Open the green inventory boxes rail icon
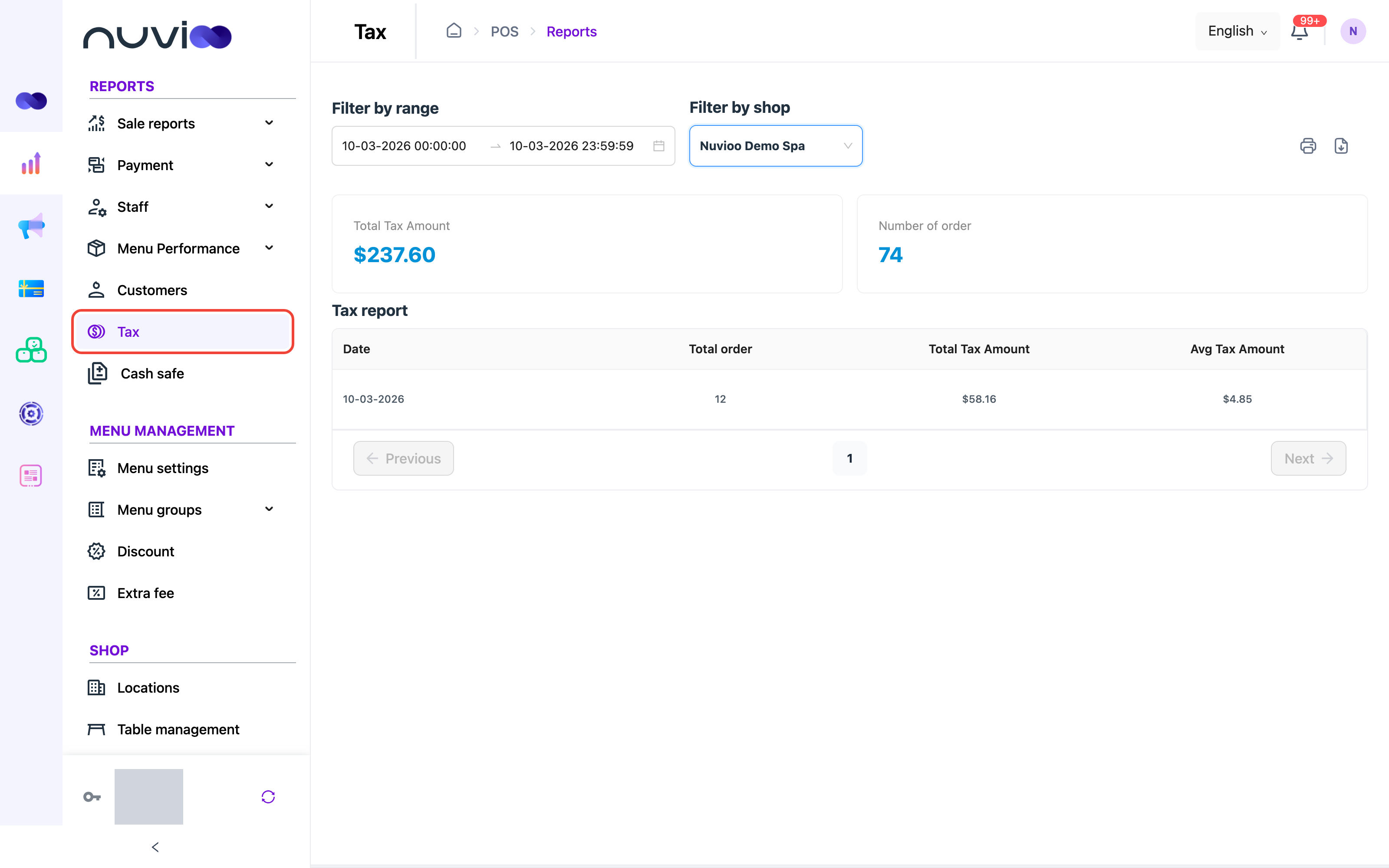The image size is (1389, 868). (31, 350)
